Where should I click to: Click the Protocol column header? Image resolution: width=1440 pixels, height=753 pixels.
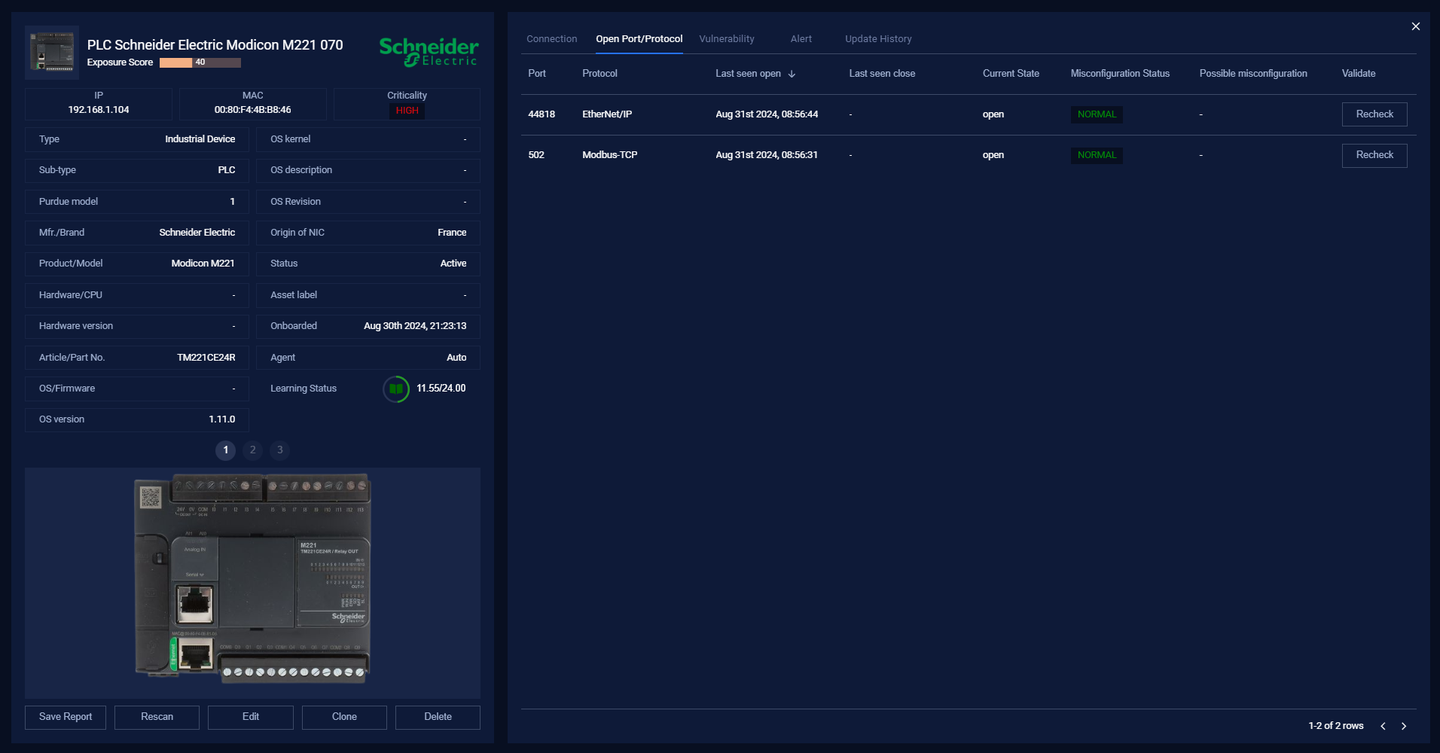(x=600, y=74)
